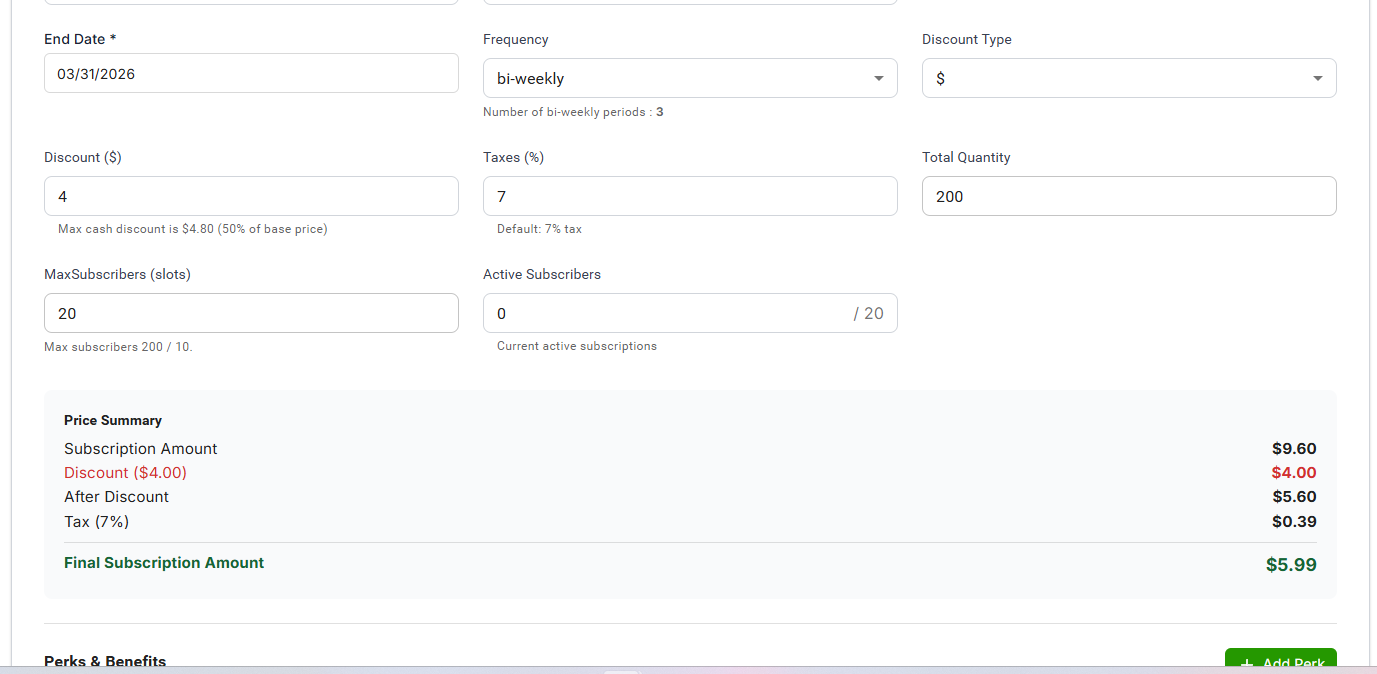The width and height of the screenshot is (1377, 674).
Task: Click into the Discount ($) input
Action: click(x=251, y=197)
